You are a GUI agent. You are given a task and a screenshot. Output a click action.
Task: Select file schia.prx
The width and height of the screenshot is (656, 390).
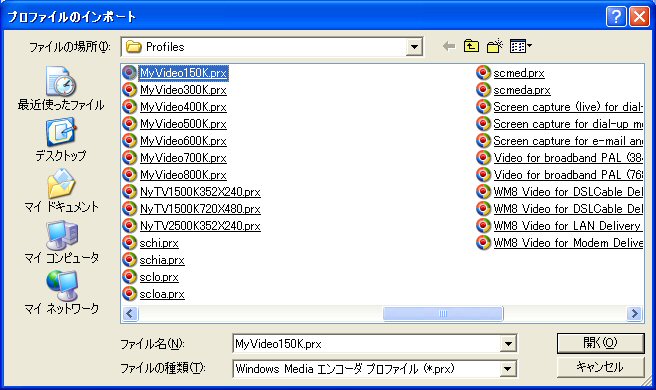click(162, 260)
